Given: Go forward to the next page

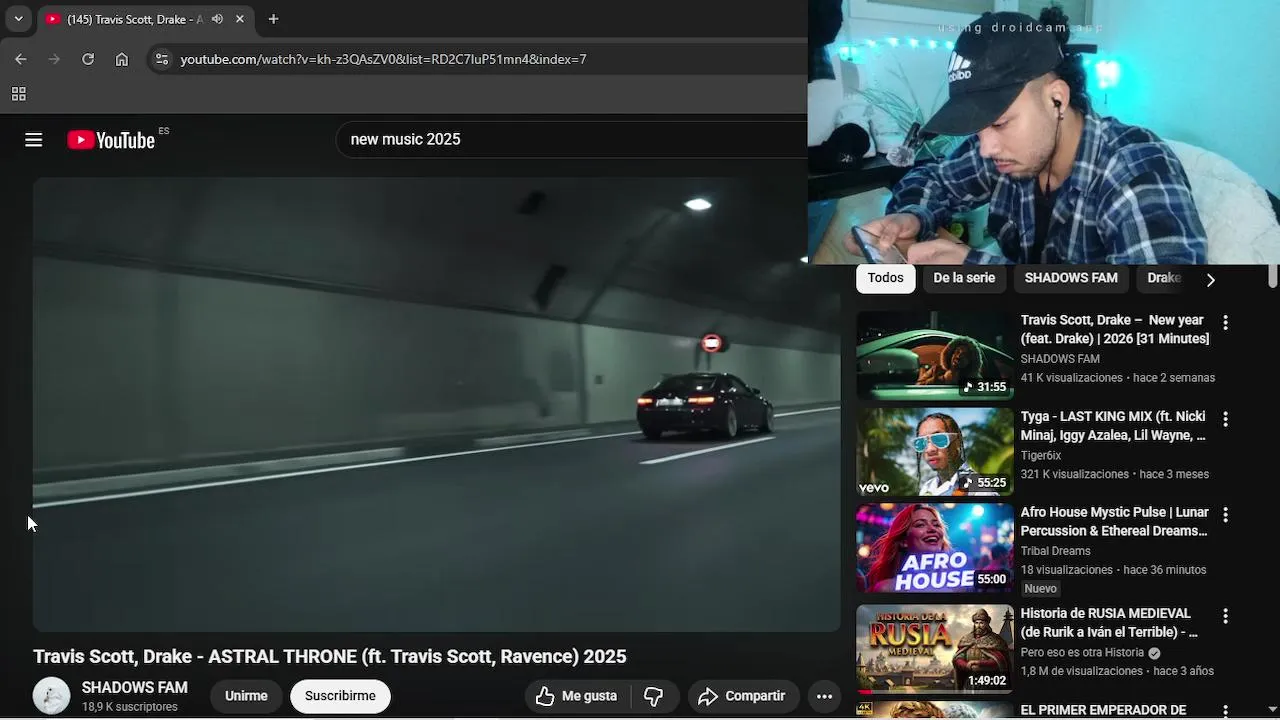Looking at the screenshot, I should (x=54, y=59).
